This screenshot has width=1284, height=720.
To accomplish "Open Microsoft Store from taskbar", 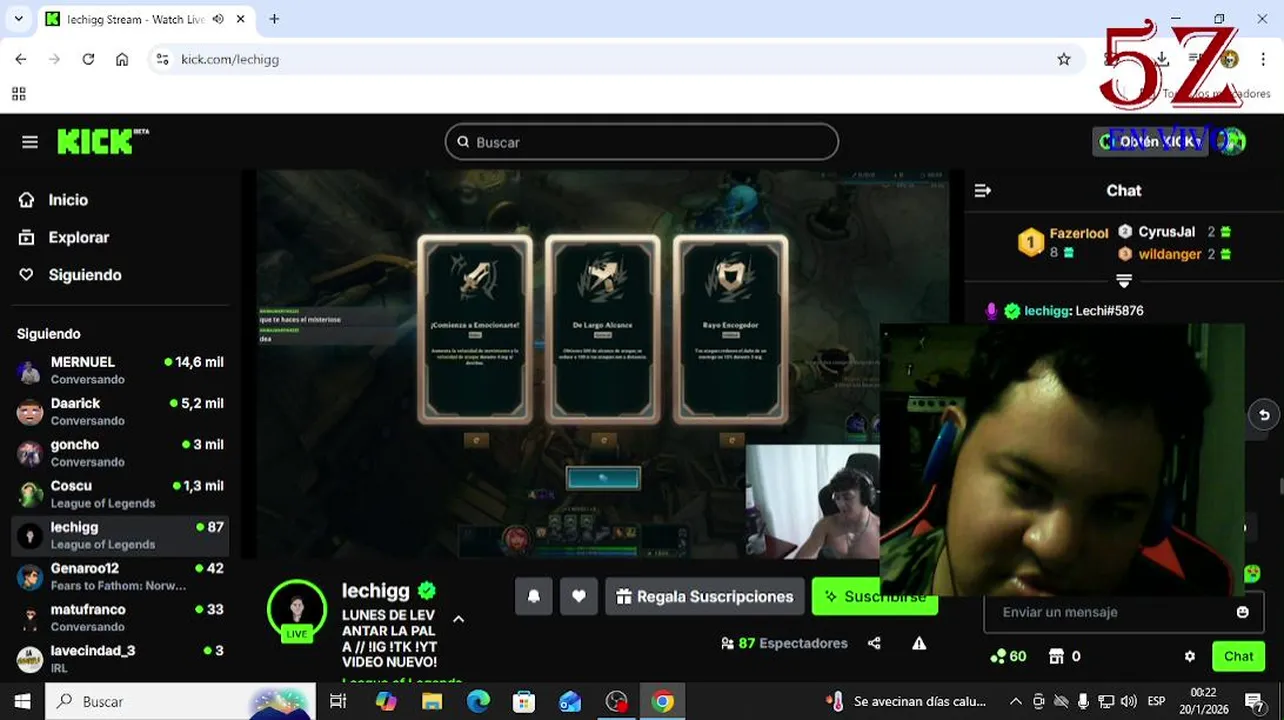I will point(524,701).
